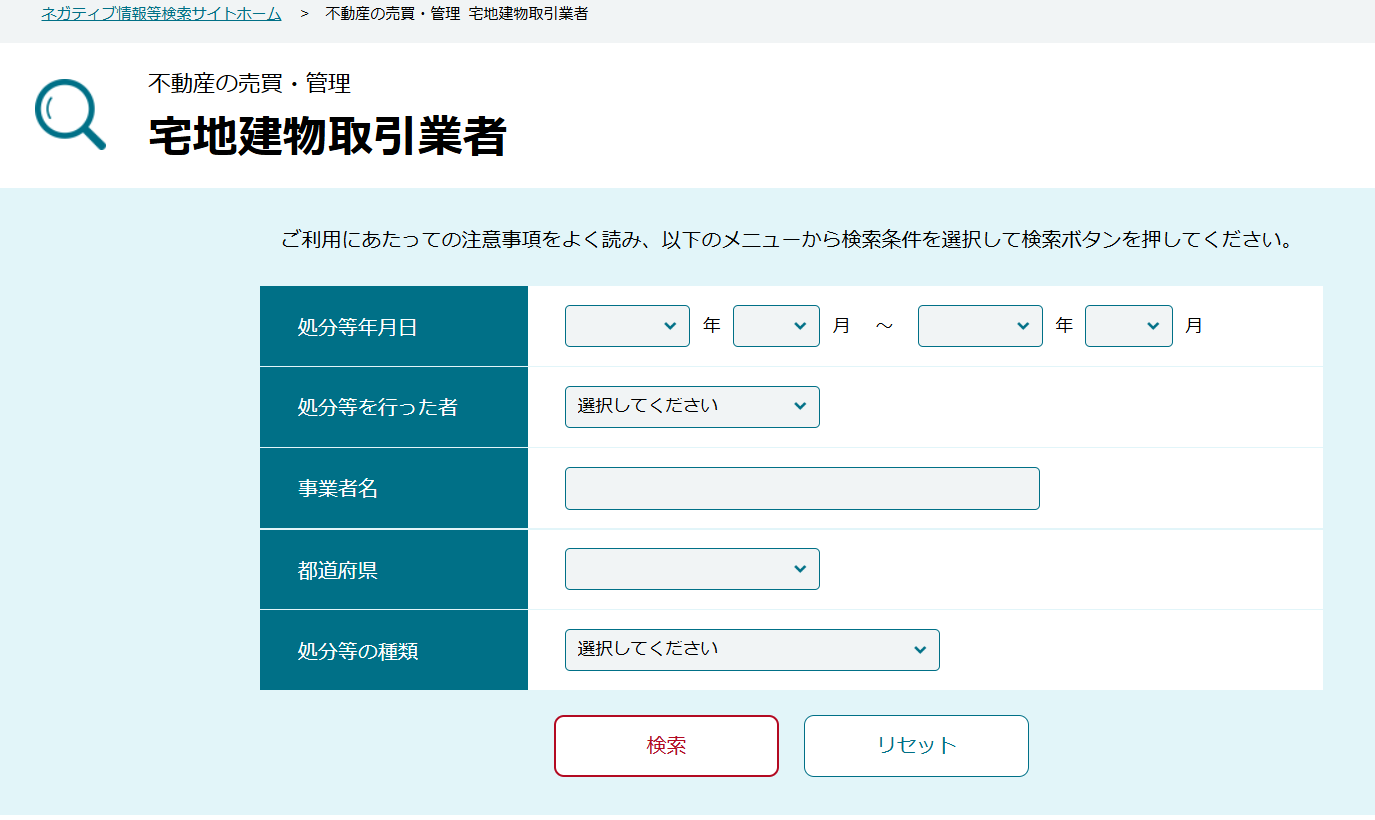1375x820 pixels.
Task: Click the 不動産の売買・管理 subtitle above heading
Action: click(x=249, y=83)
